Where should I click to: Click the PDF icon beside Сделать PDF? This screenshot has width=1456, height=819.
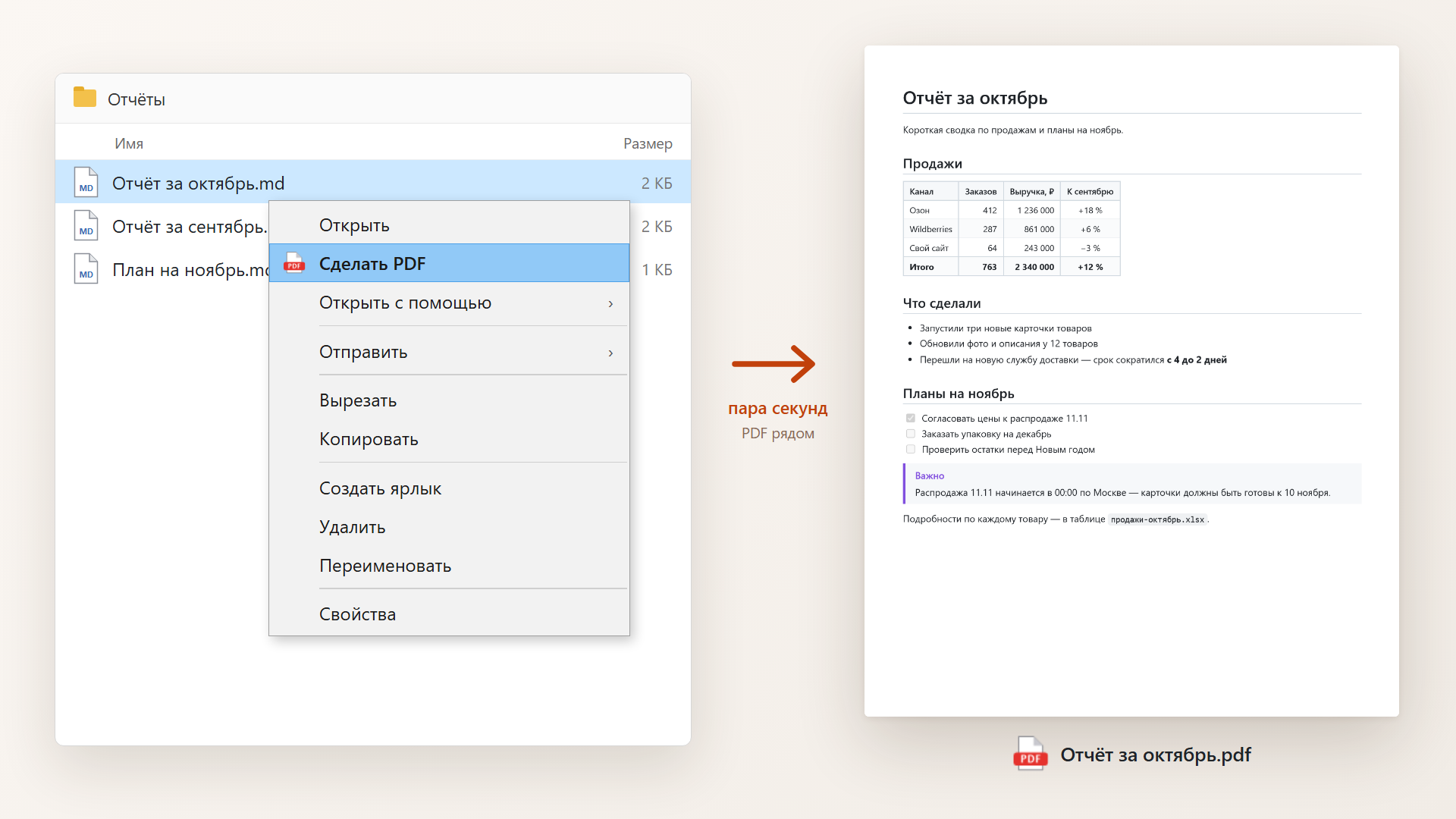coord(294,263)
